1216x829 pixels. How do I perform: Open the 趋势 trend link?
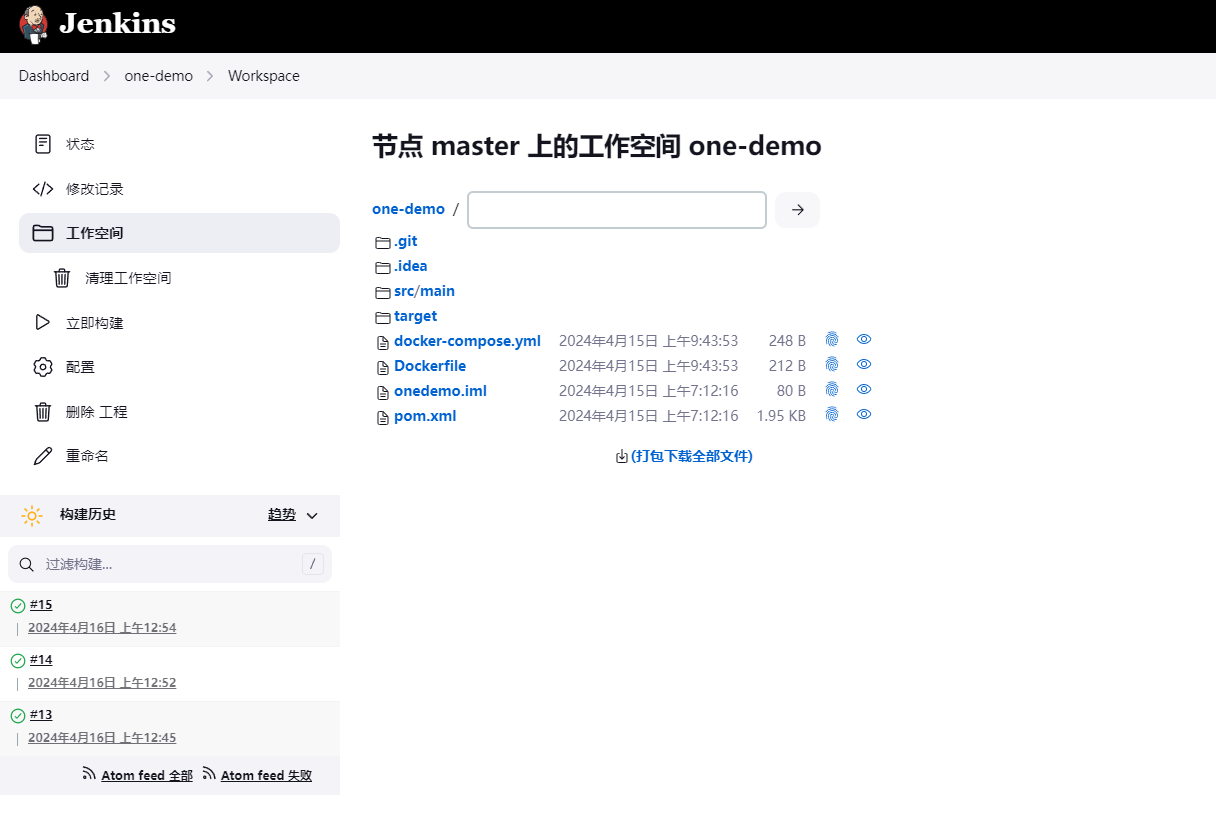282,514
